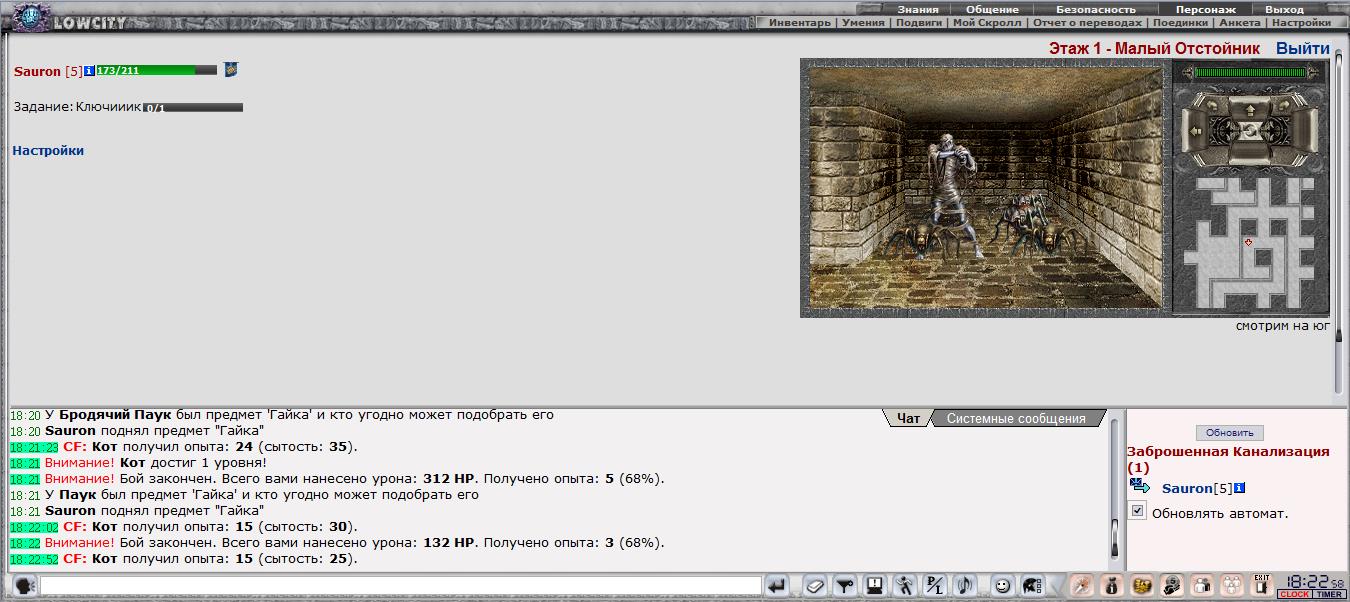
Task: Click the two-persons friends icon
Action: pyautogui.click(x=1203, y=586)
